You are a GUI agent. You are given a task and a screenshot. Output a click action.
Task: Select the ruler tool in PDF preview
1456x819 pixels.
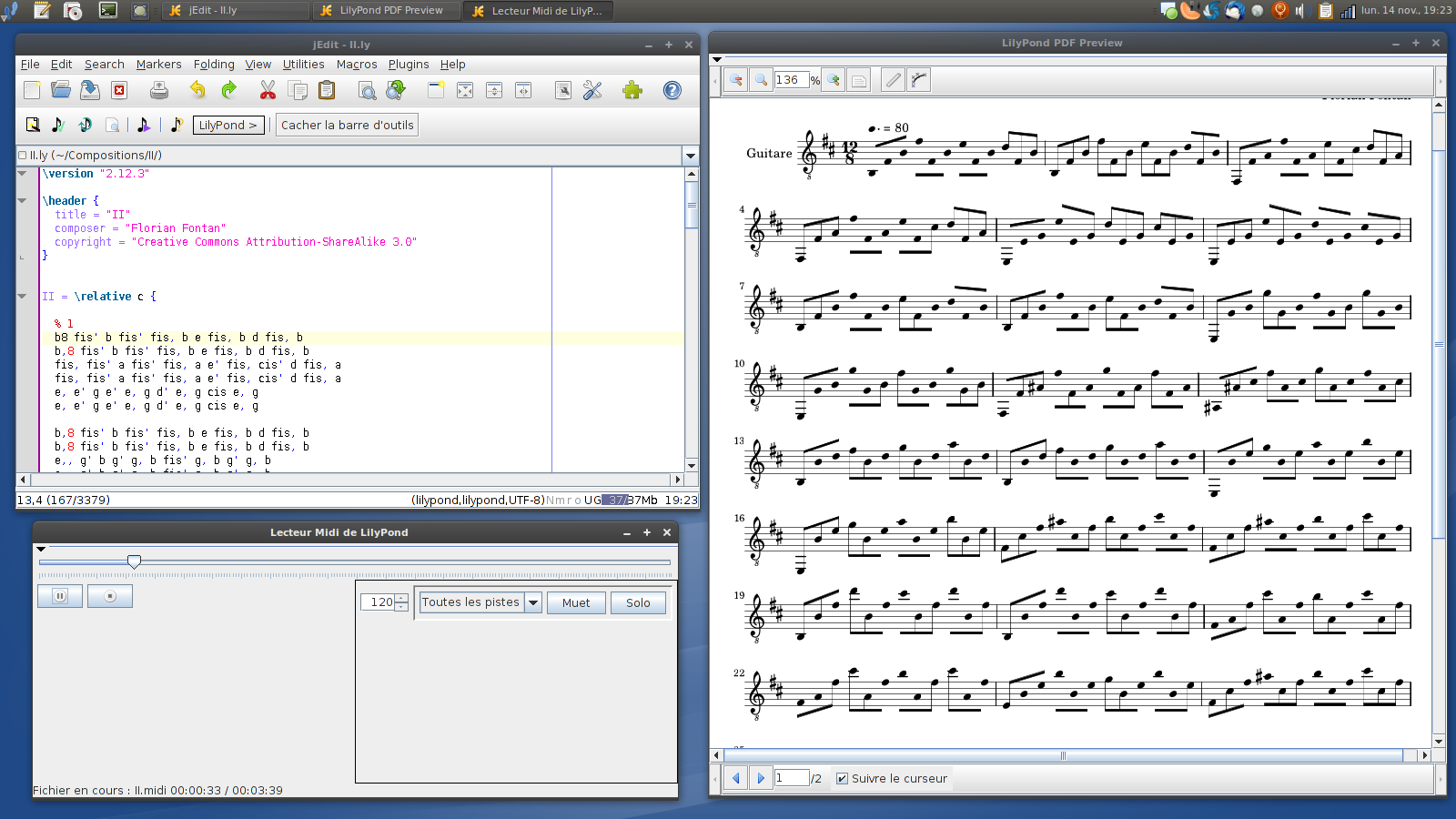click(894, 80)
